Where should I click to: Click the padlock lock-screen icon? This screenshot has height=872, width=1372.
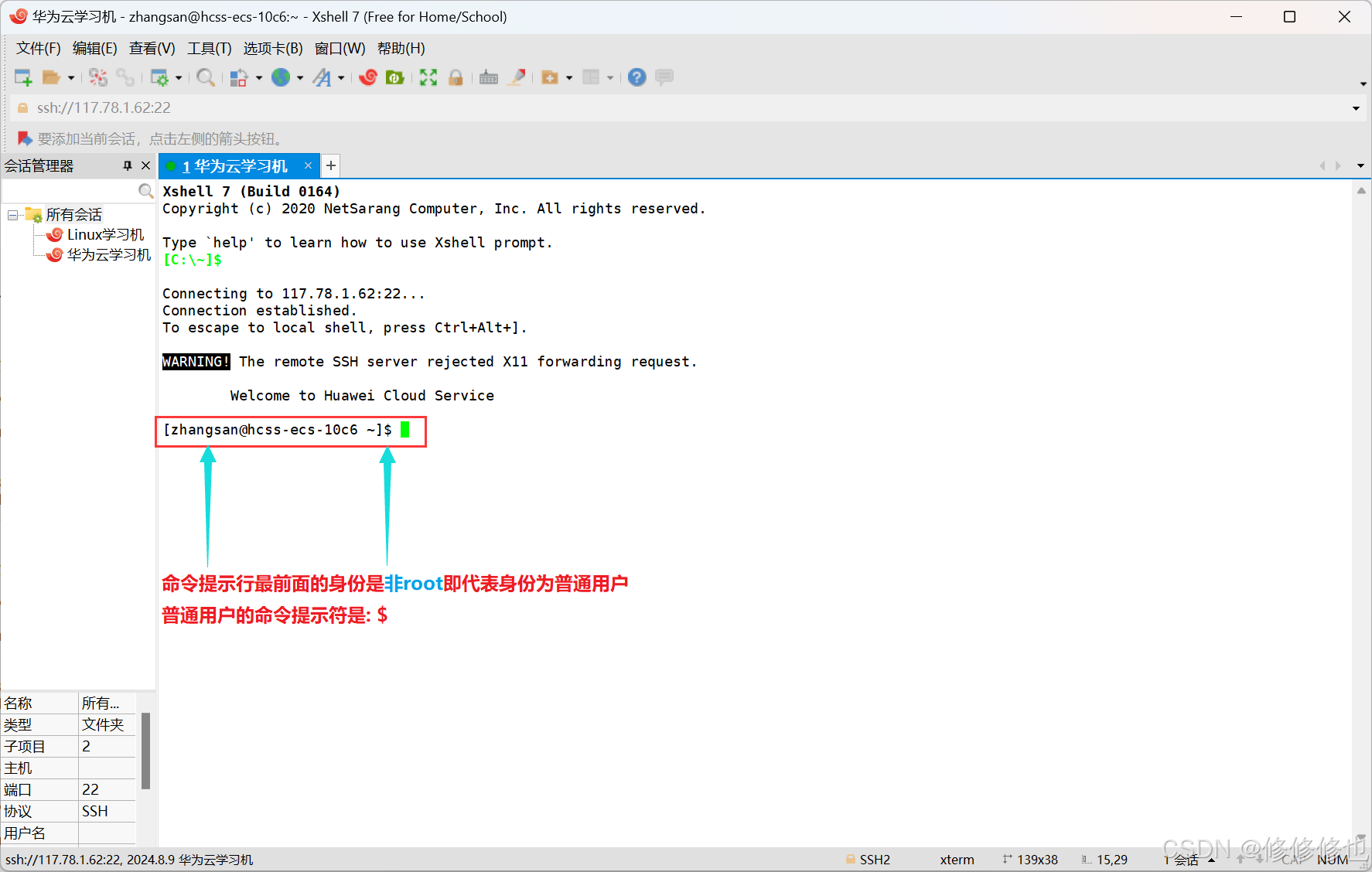point(456,77)
